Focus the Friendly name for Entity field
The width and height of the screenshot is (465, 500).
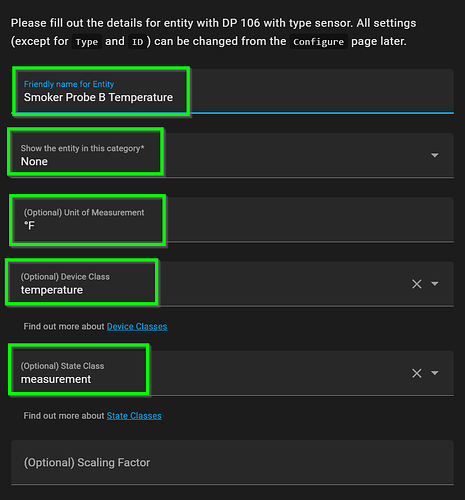tap(232, 91)
